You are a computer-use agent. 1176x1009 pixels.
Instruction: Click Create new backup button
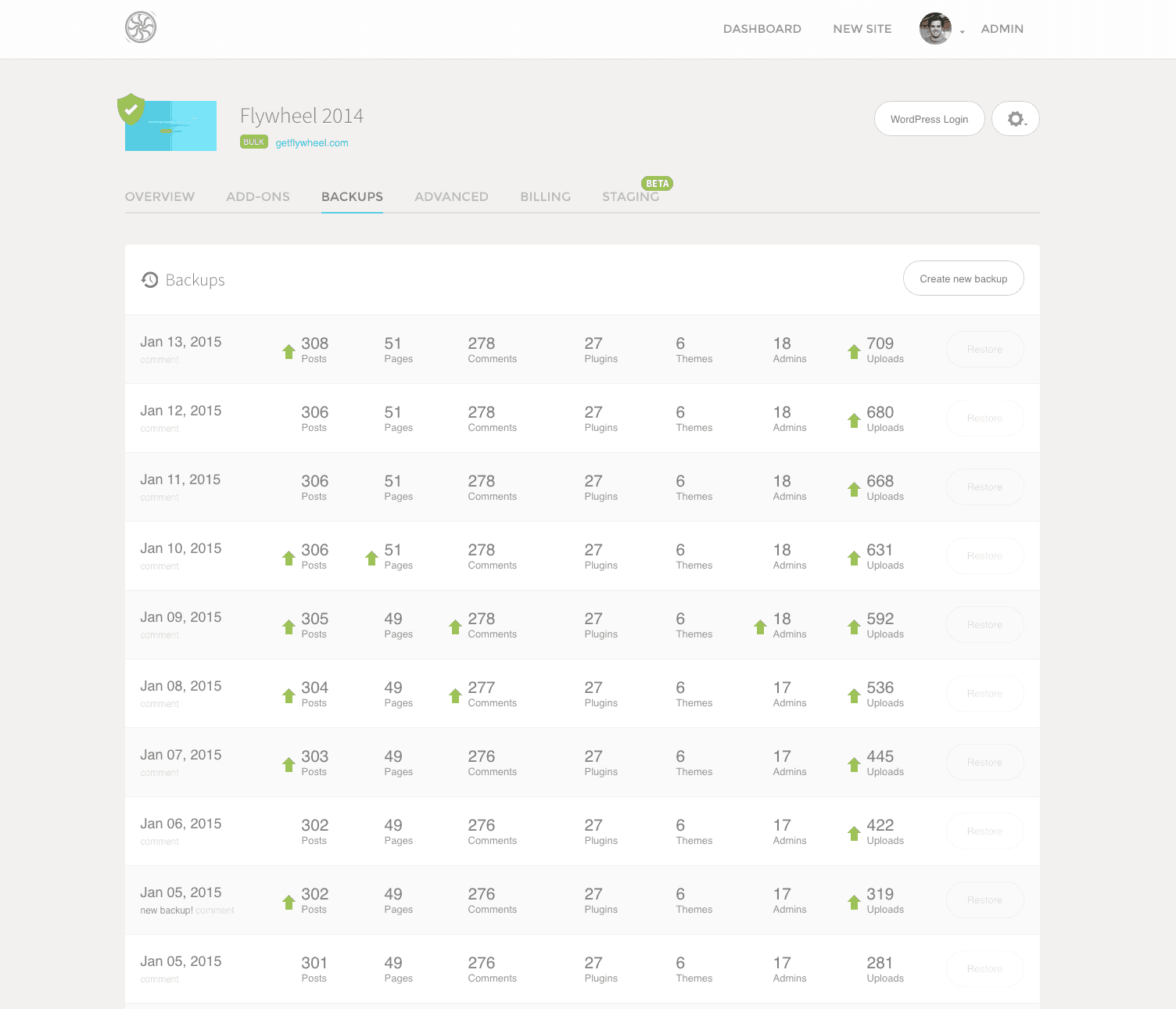click(x=963, y=278)
